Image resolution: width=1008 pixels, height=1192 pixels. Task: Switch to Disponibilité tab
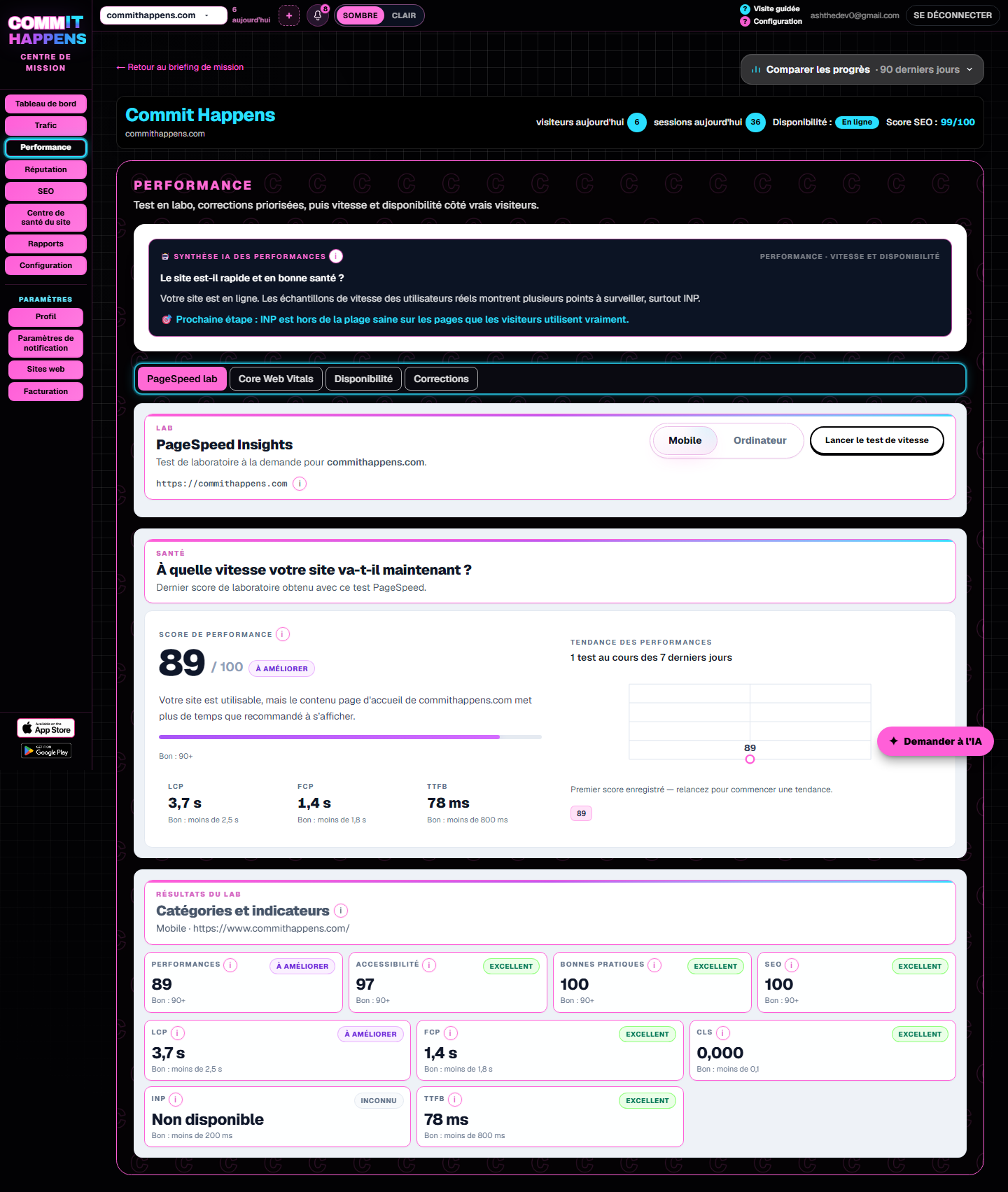point(363,379)
